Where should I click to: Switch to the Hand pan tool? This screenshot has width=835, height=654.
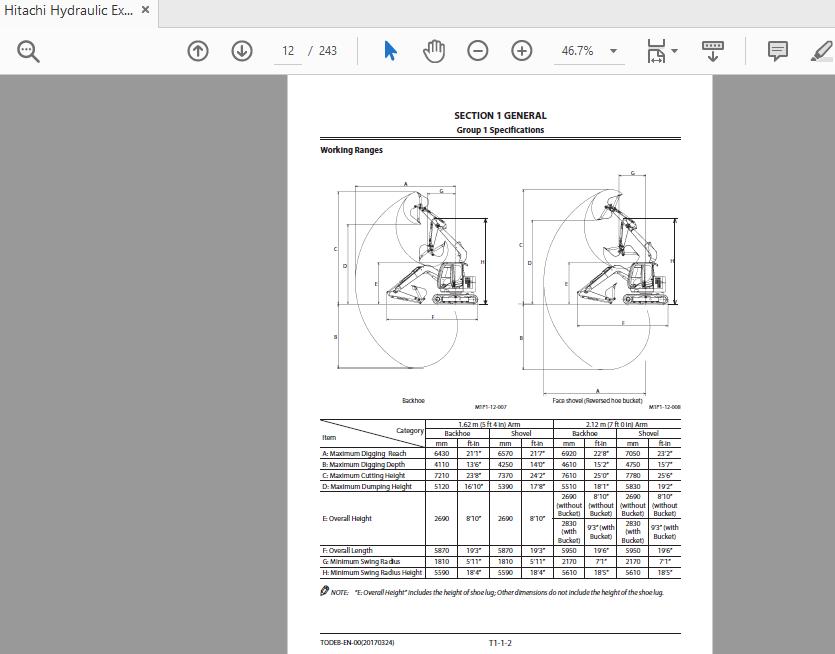[x=434, y=50]
